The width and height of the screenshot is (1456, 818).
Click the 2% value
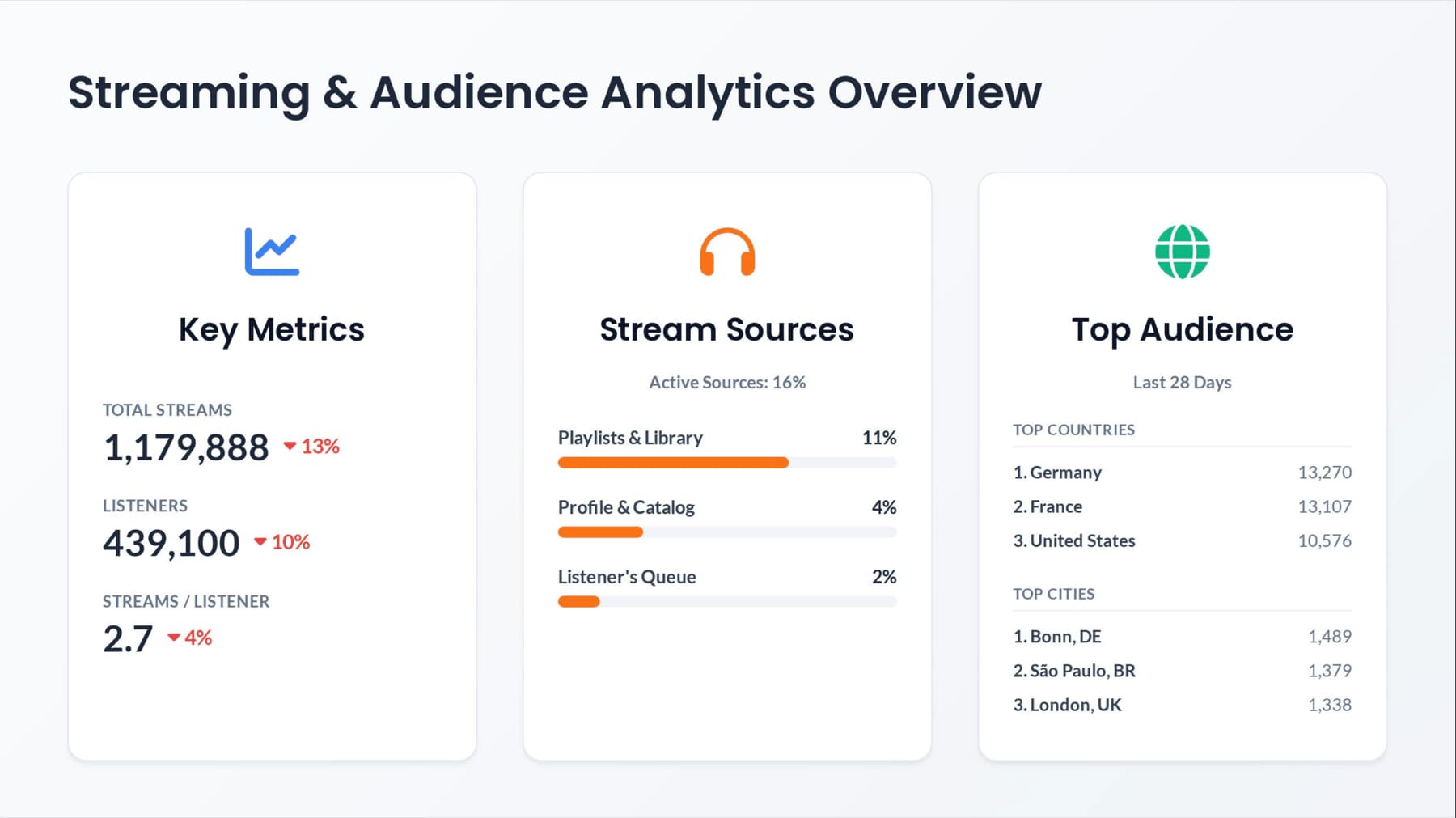(x=884, y=577)
